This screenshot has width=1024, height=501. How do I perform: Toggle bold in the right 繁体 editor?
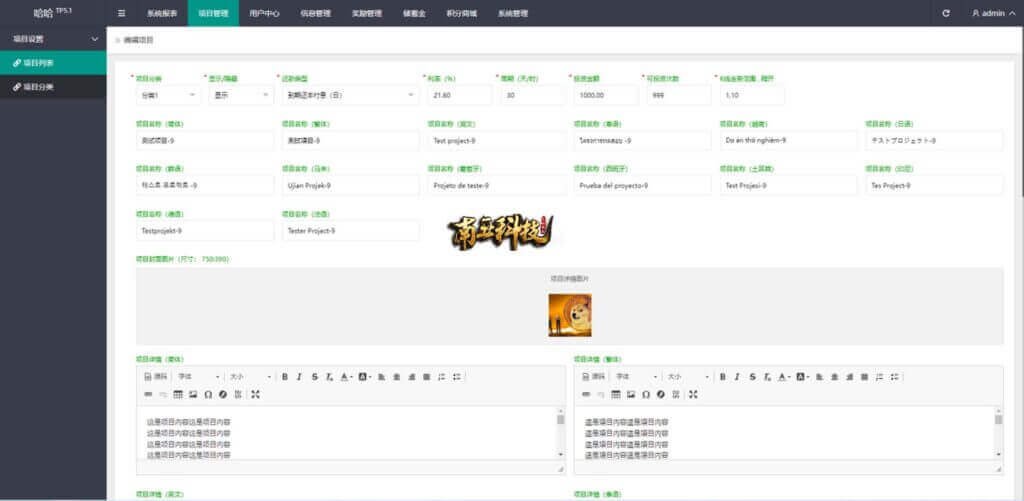722,377
